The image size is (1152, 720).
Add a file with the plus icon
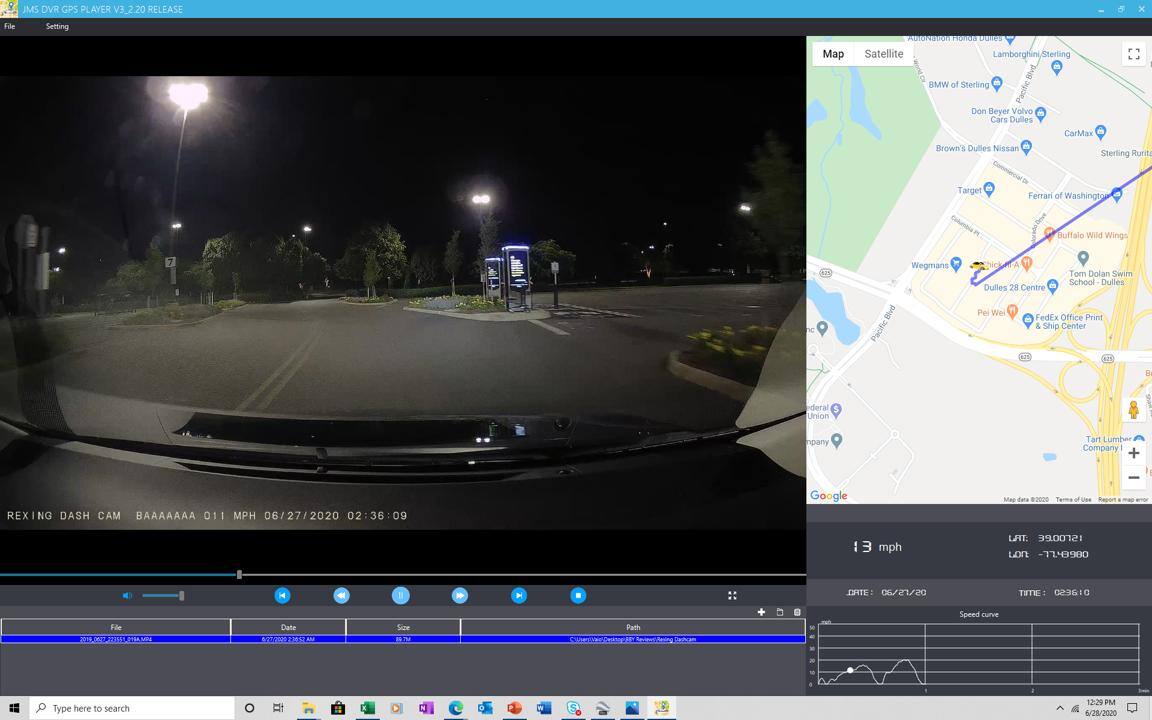point(761,612)
